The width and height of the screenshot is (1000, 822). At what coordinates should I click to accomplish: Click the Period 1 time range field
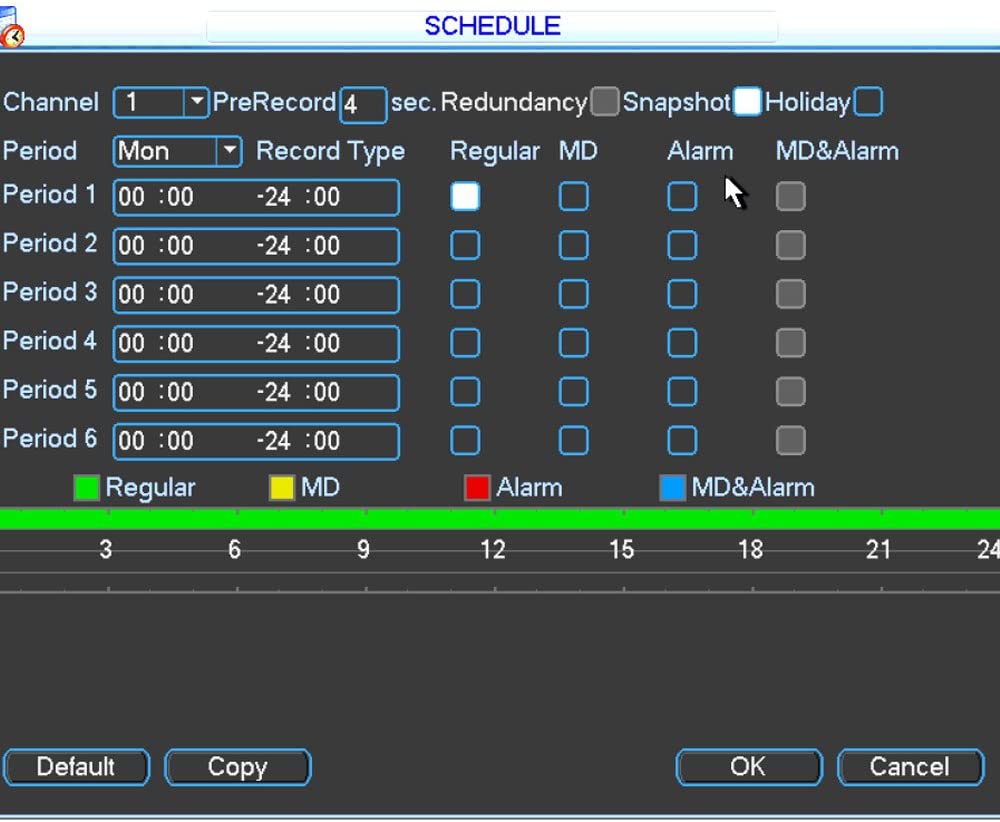pos(256,197)
